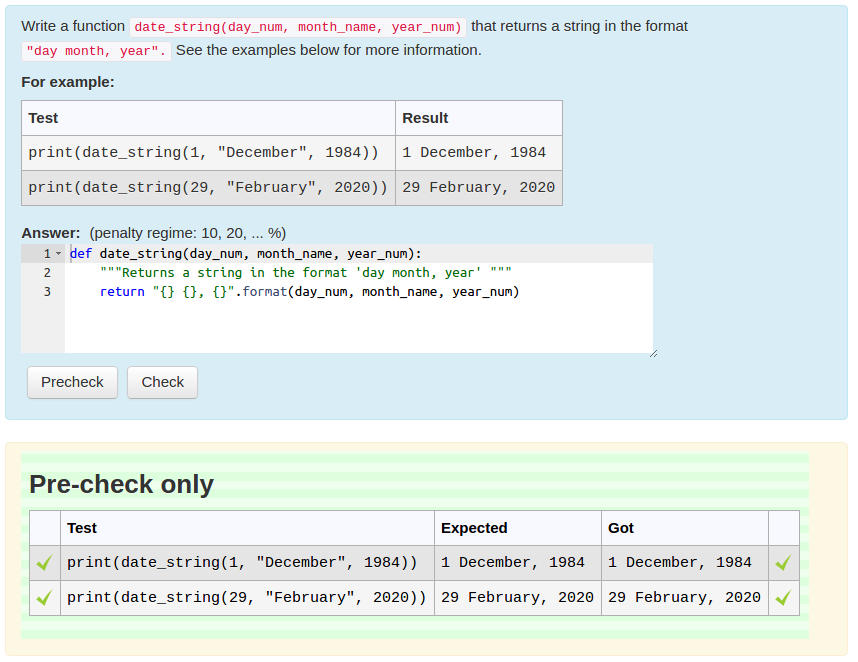858x662 pixels.
Task: Click the Precheck button
Action: (72, 382)
